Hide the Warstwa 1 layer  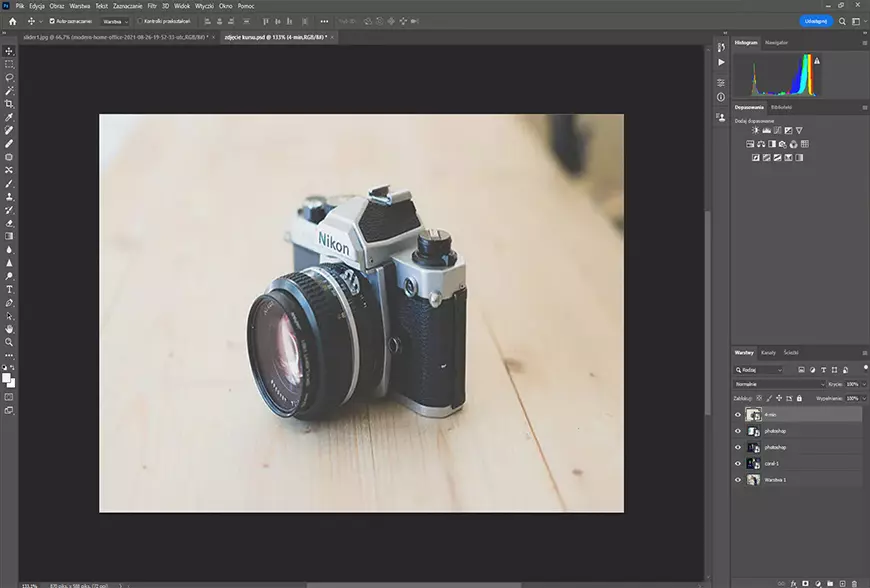737,480
